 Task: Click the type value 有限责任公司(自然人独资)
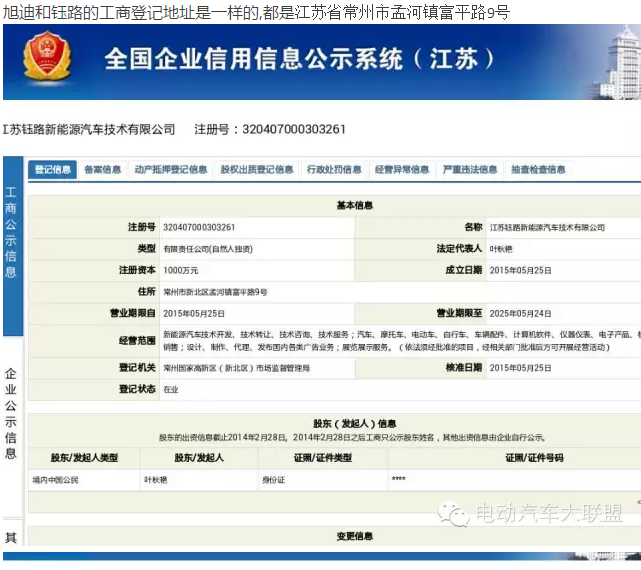click(x=208, y=249)
